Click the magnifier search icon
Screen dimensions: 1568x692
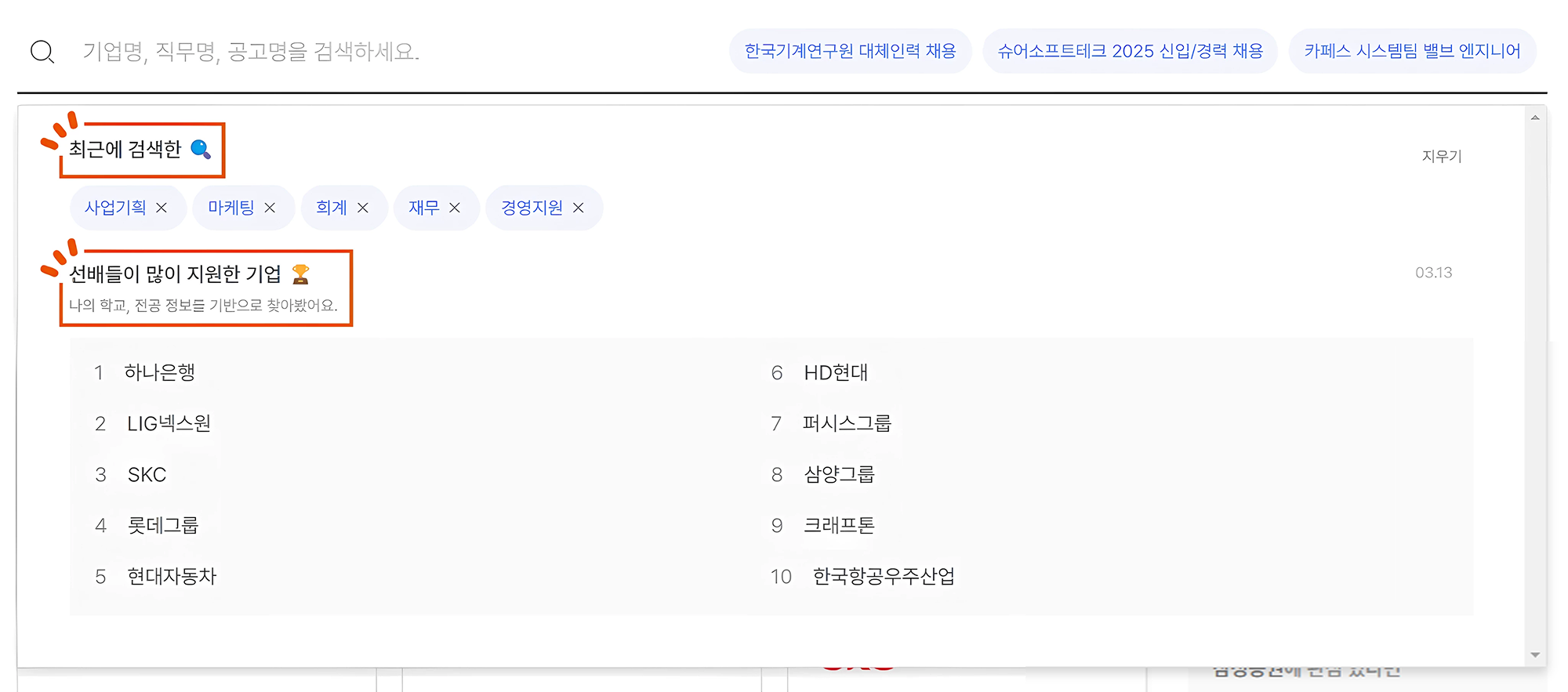point(42,52)
